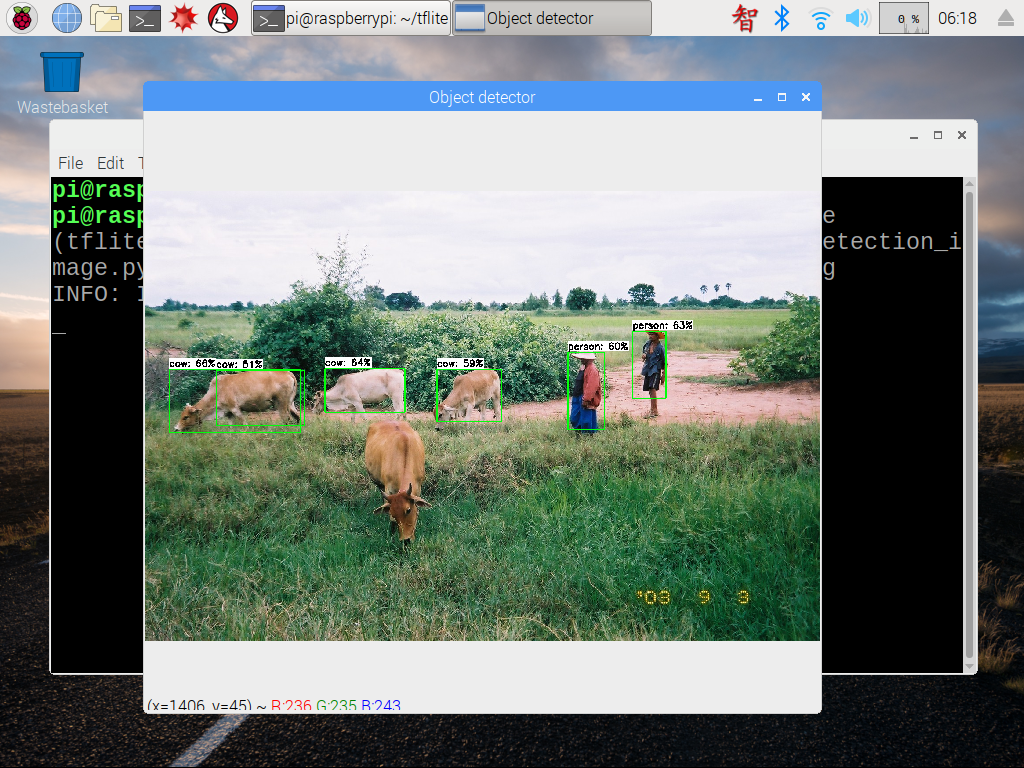Launch the web browser globe icon
The height and width of the screenshot is (768, 1024).
(x=67, y=18)
